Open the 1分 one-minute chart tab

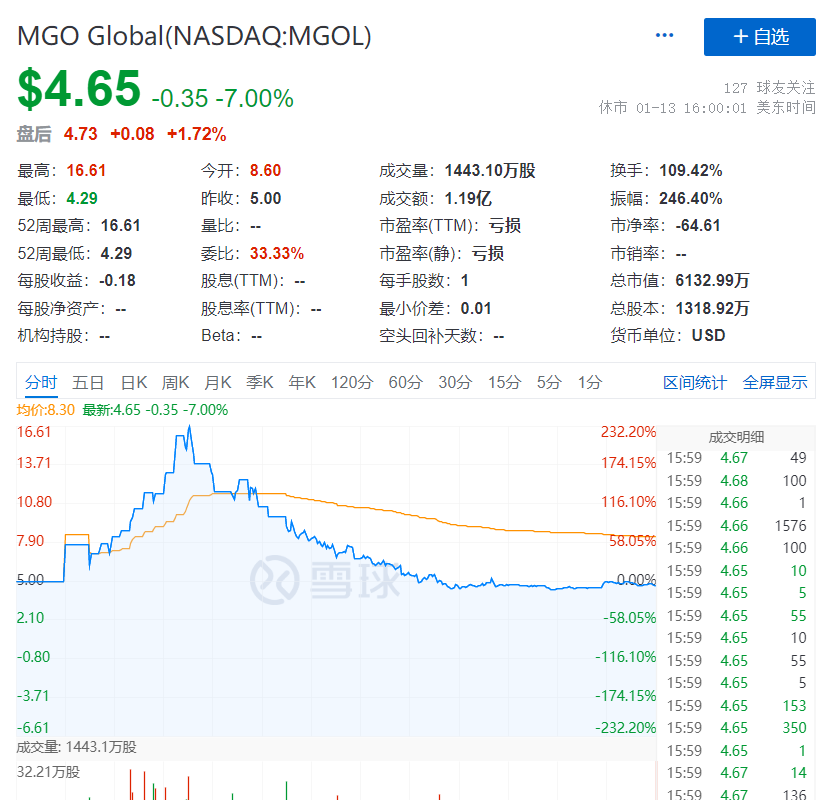[x=588, y=382]
